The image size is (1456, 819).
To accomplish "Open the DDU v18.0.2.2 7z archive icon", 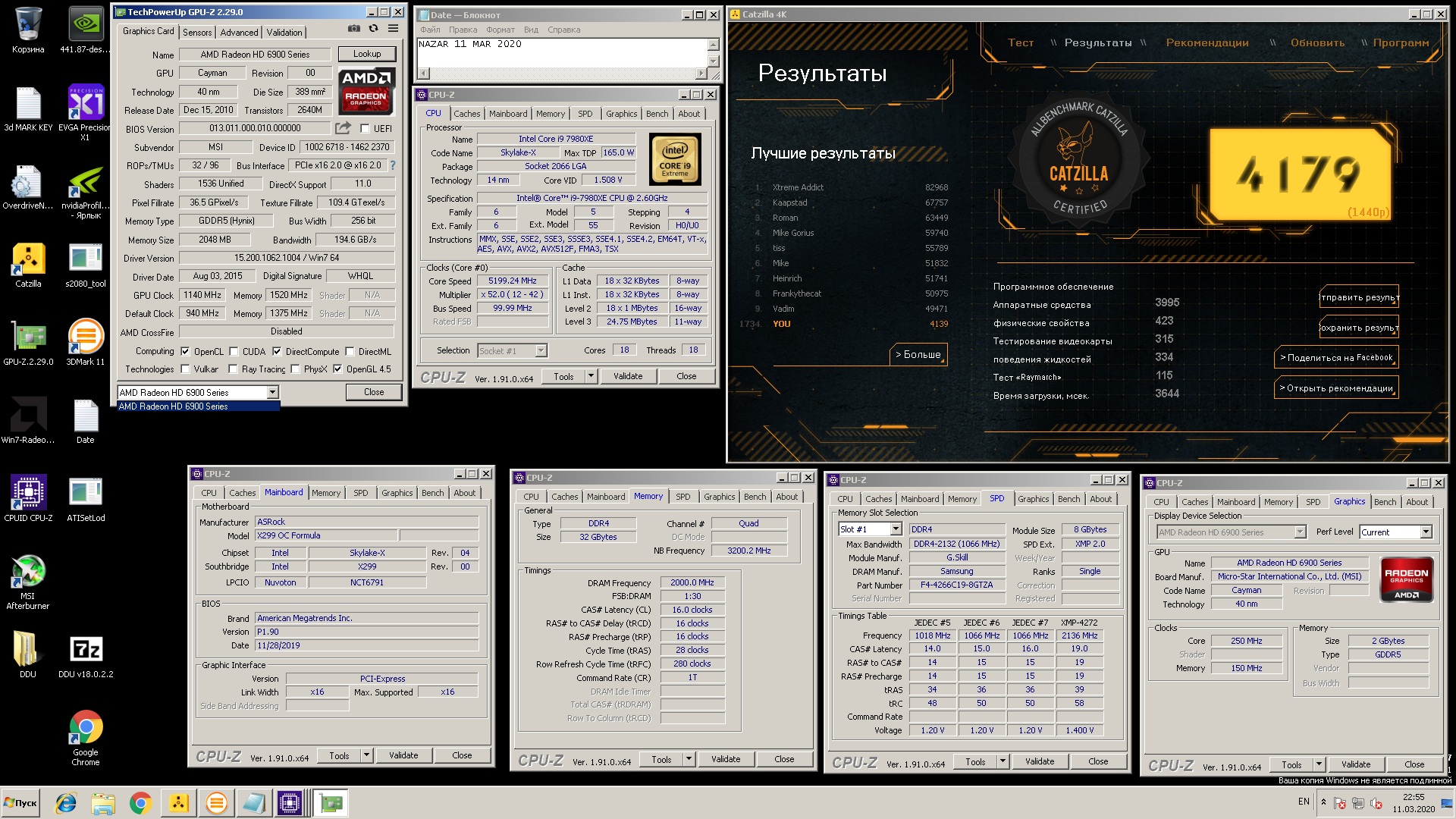I will [x=86, y=656].
